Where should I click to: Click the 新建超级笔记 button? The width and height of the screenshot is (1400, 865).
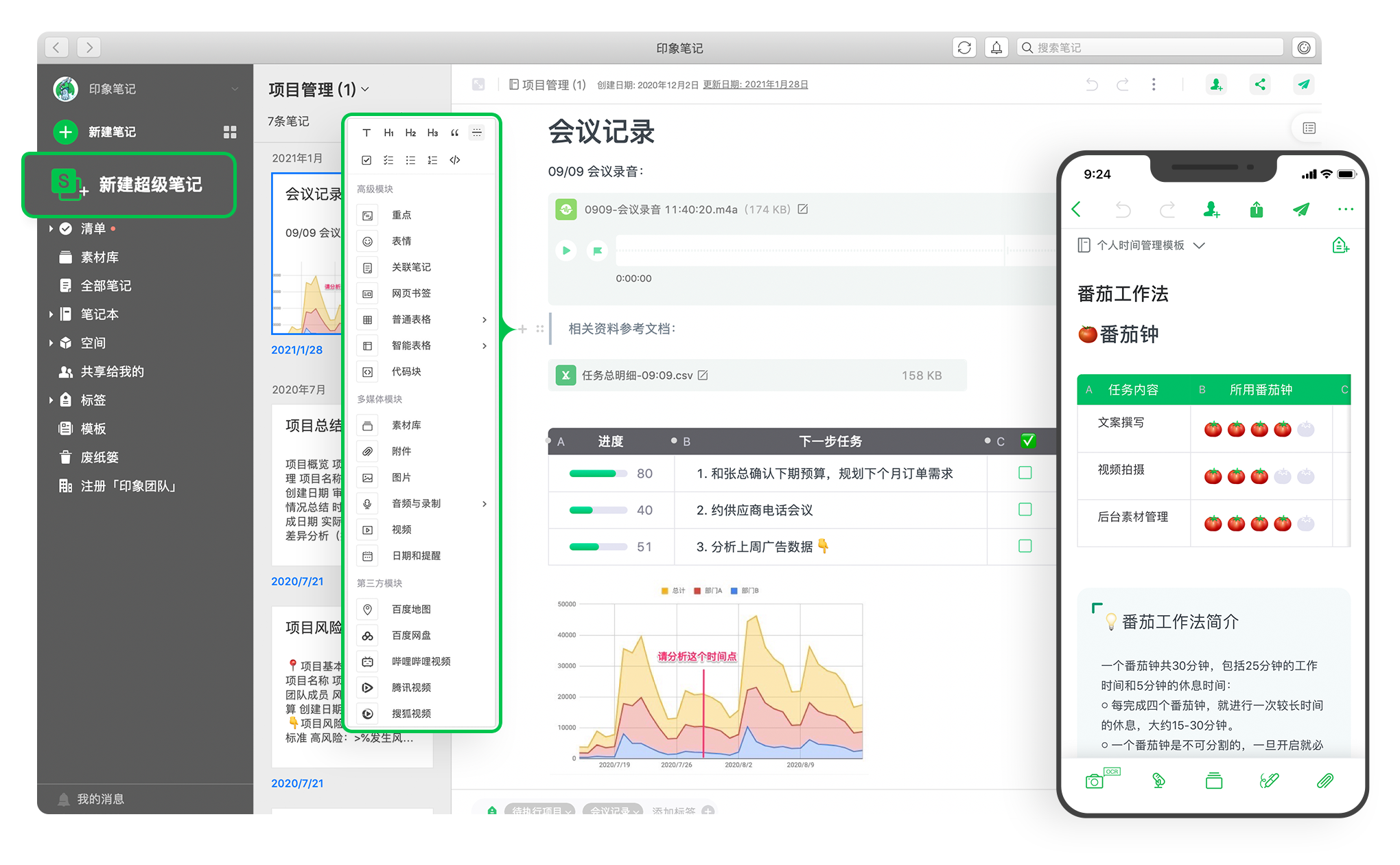tap(129, 185)
